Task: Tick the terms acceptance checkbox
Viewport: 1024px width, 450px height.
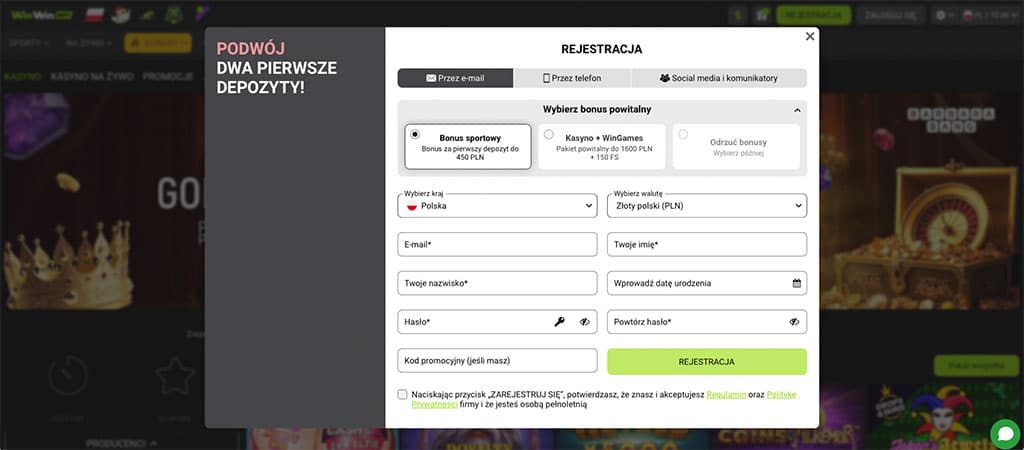Action: (402, 395)
